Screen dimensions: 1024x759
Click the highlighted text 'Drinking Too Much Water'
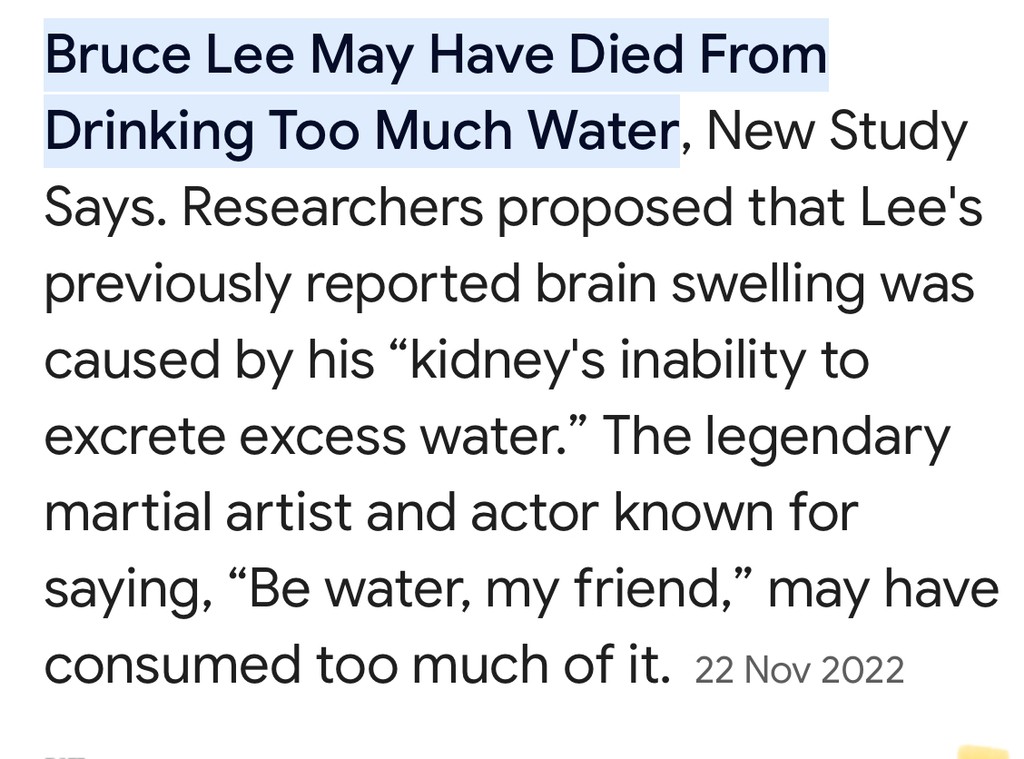click(361, 132)
